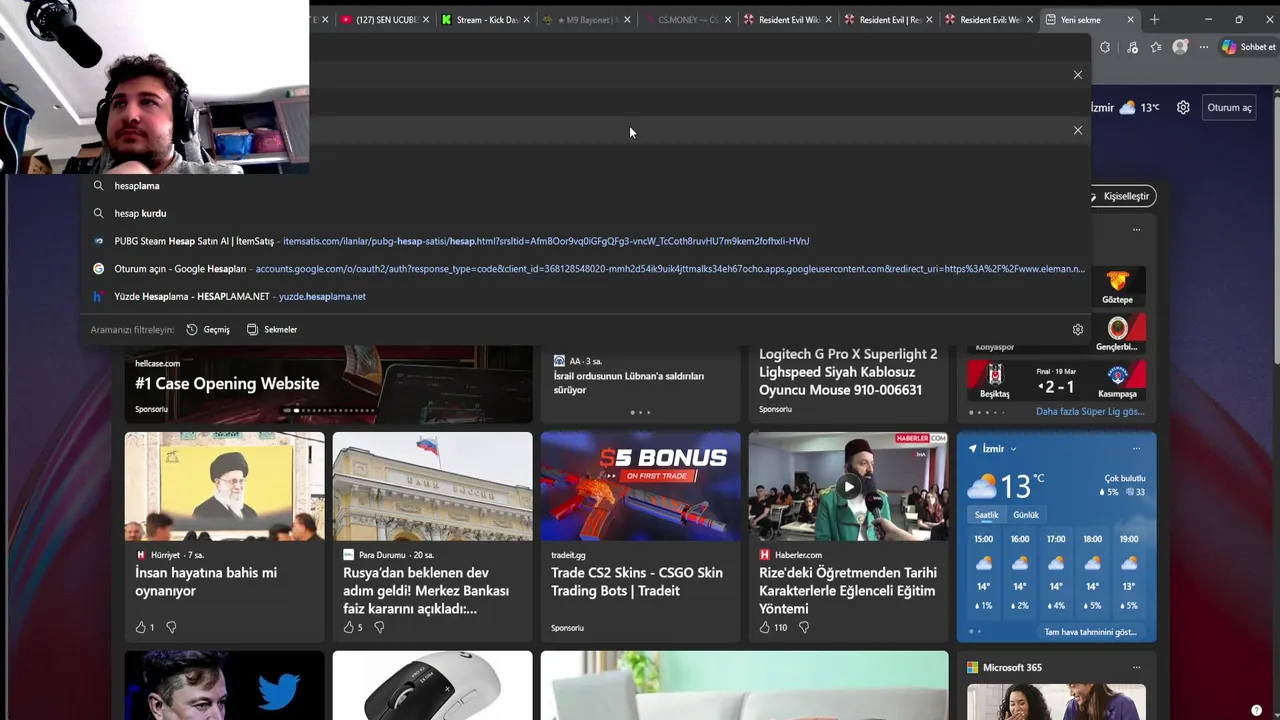This screenshot has width=1280, height=720.
Task: Open the CS.MONEY tab
Action: click(687, 20)
